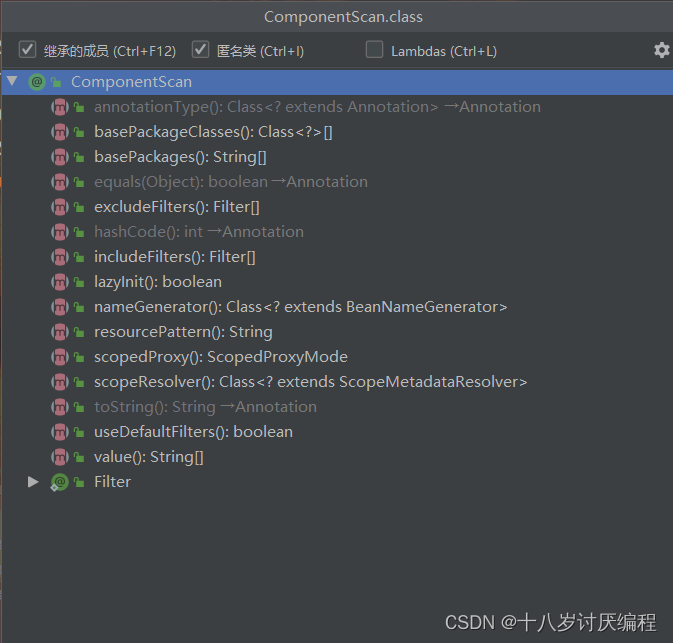Click the ComponentScan annotation icon
The image size is (673, 643).
coord(37,82)
